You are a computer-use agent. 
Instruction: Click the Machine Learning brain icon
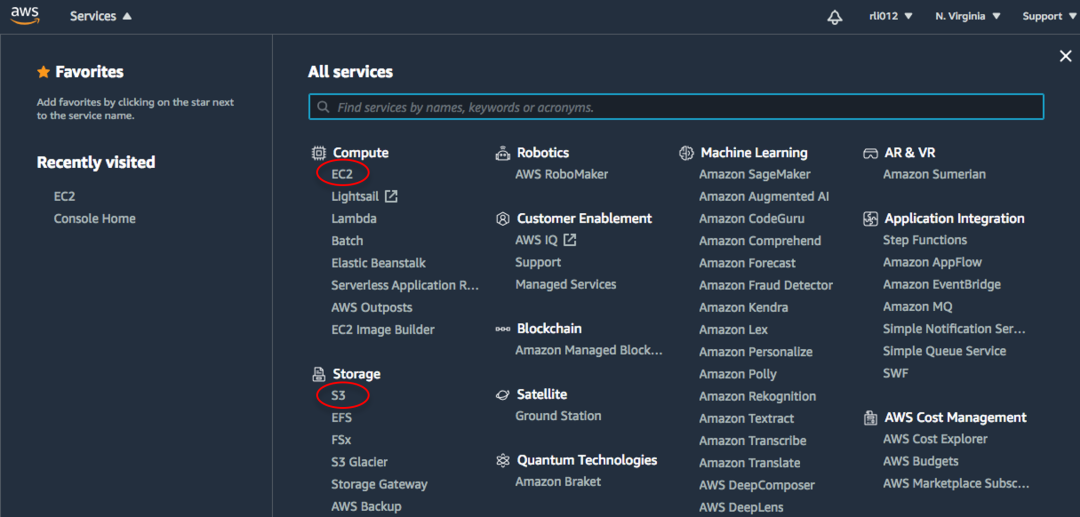tap(686, 153)
